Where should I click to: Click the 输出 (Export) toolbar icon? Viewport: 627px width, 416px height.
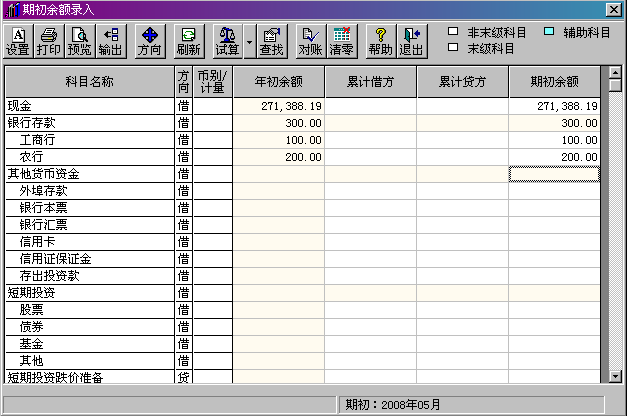click(111, 42)
